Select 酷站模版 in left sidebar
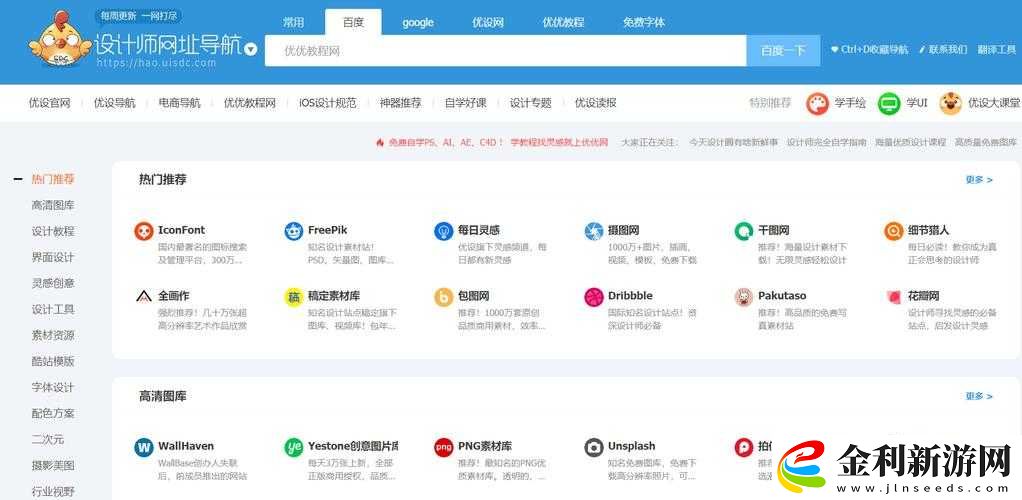Screen dimensions: 1022x500 (x=53, y=361)
